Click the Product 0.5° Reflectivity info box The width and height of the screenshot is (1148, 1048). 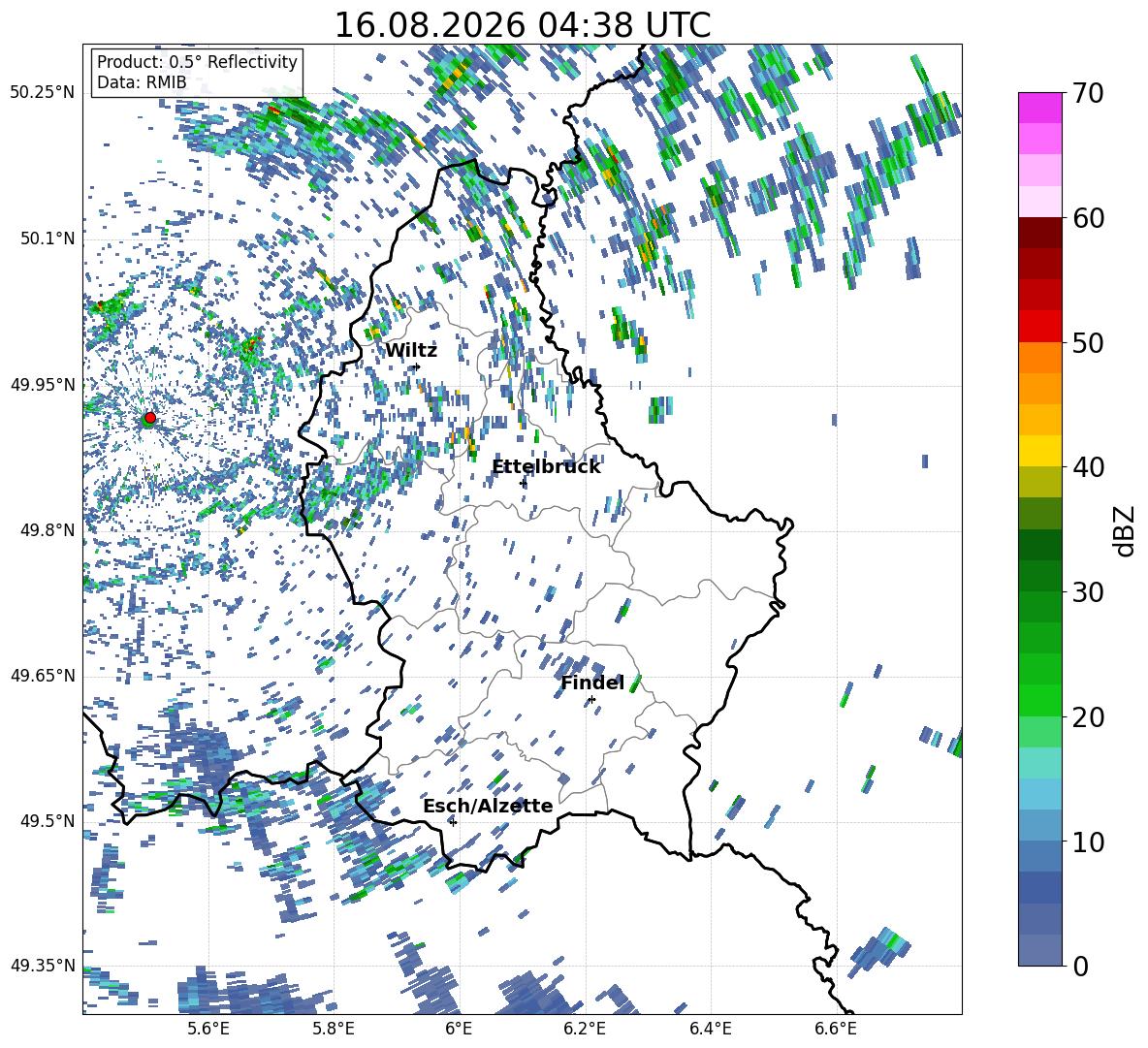[x=197, y=72]
